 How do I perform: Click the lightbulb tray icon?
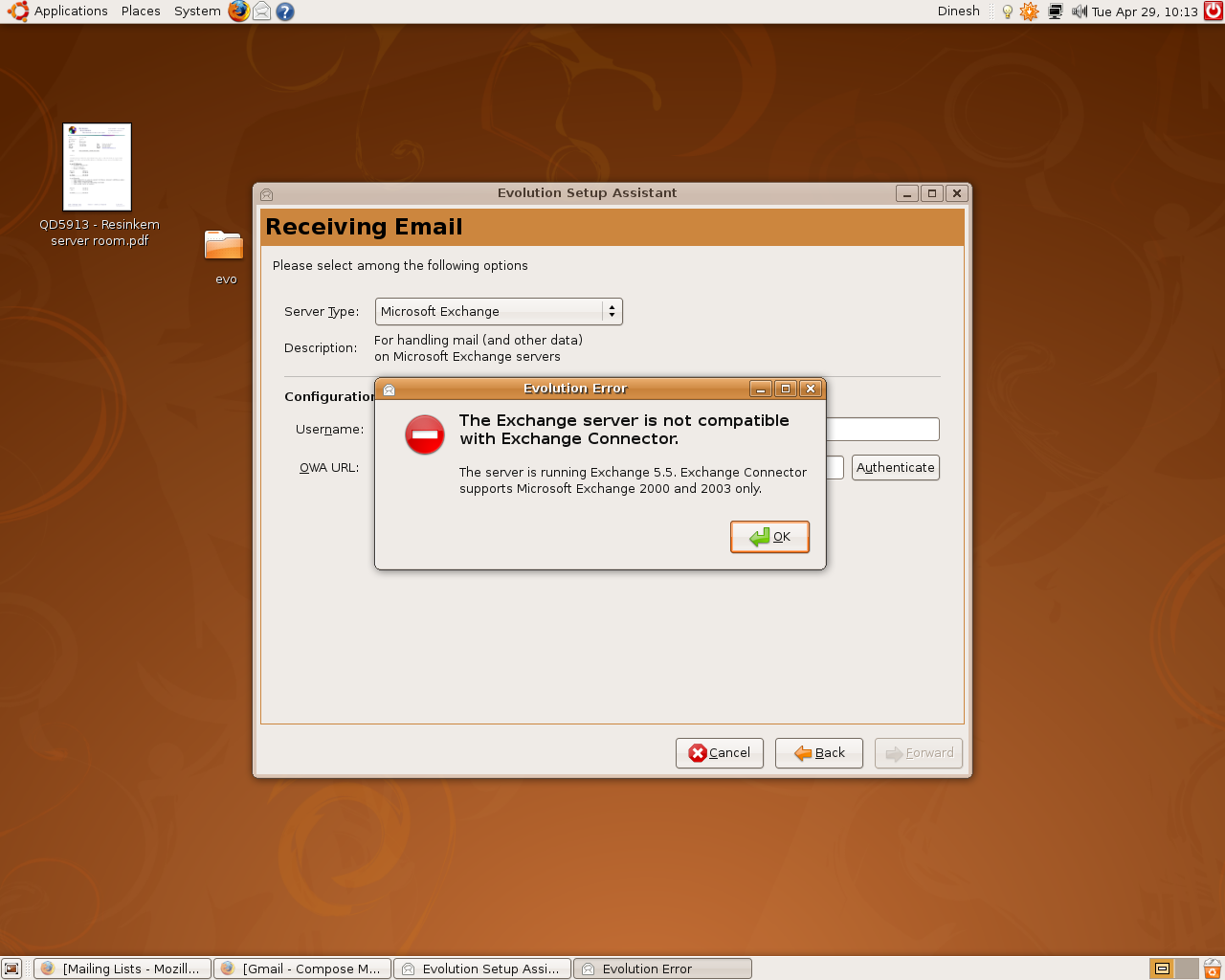tap(1007, 11)
